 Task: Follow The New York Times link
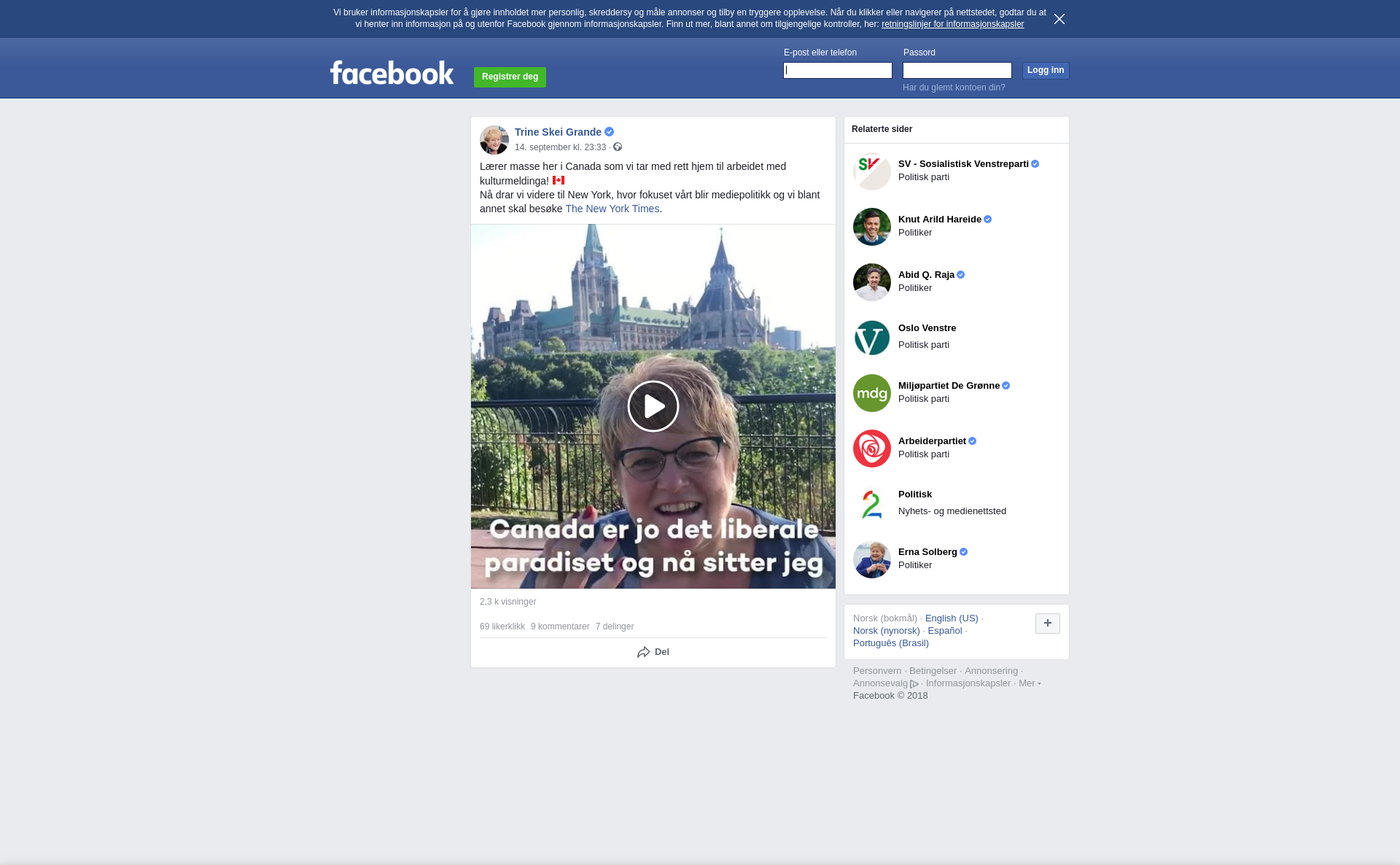[612, 209]
